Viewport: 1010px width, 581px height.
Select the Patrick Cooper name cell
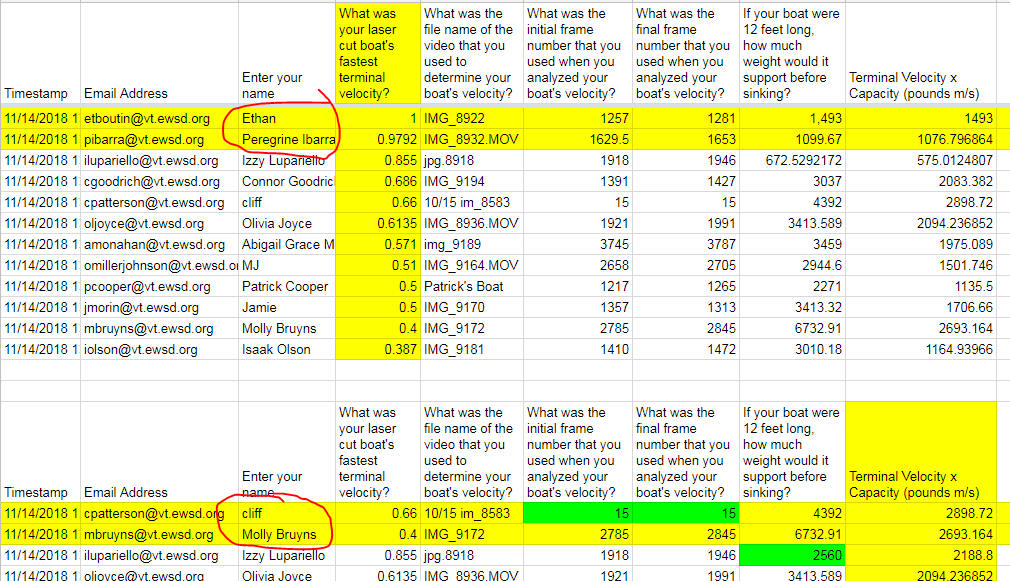pyautogui.click(x=286, y=286)
